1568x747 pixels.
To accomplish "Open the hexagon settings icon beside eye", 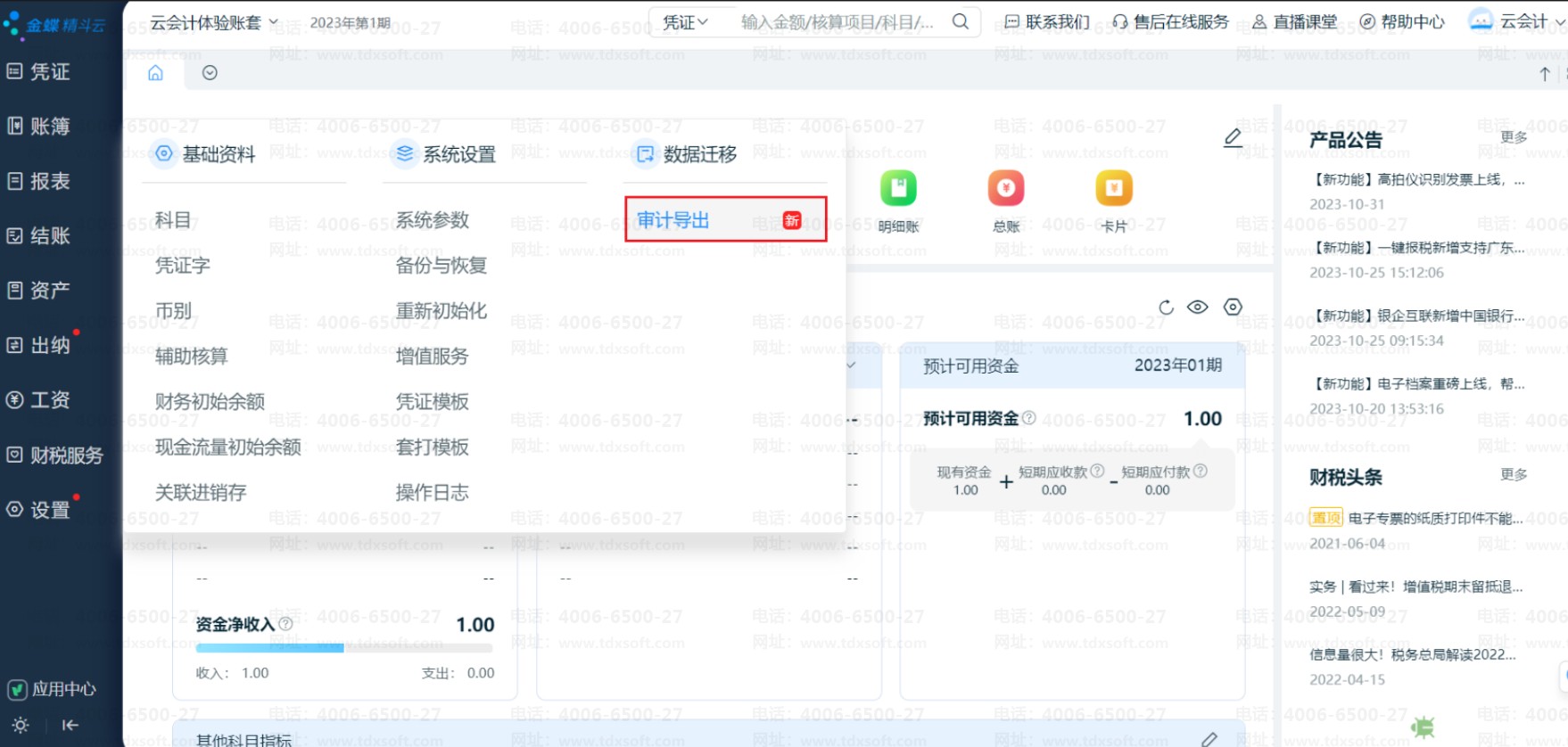I will point(1233,307).
